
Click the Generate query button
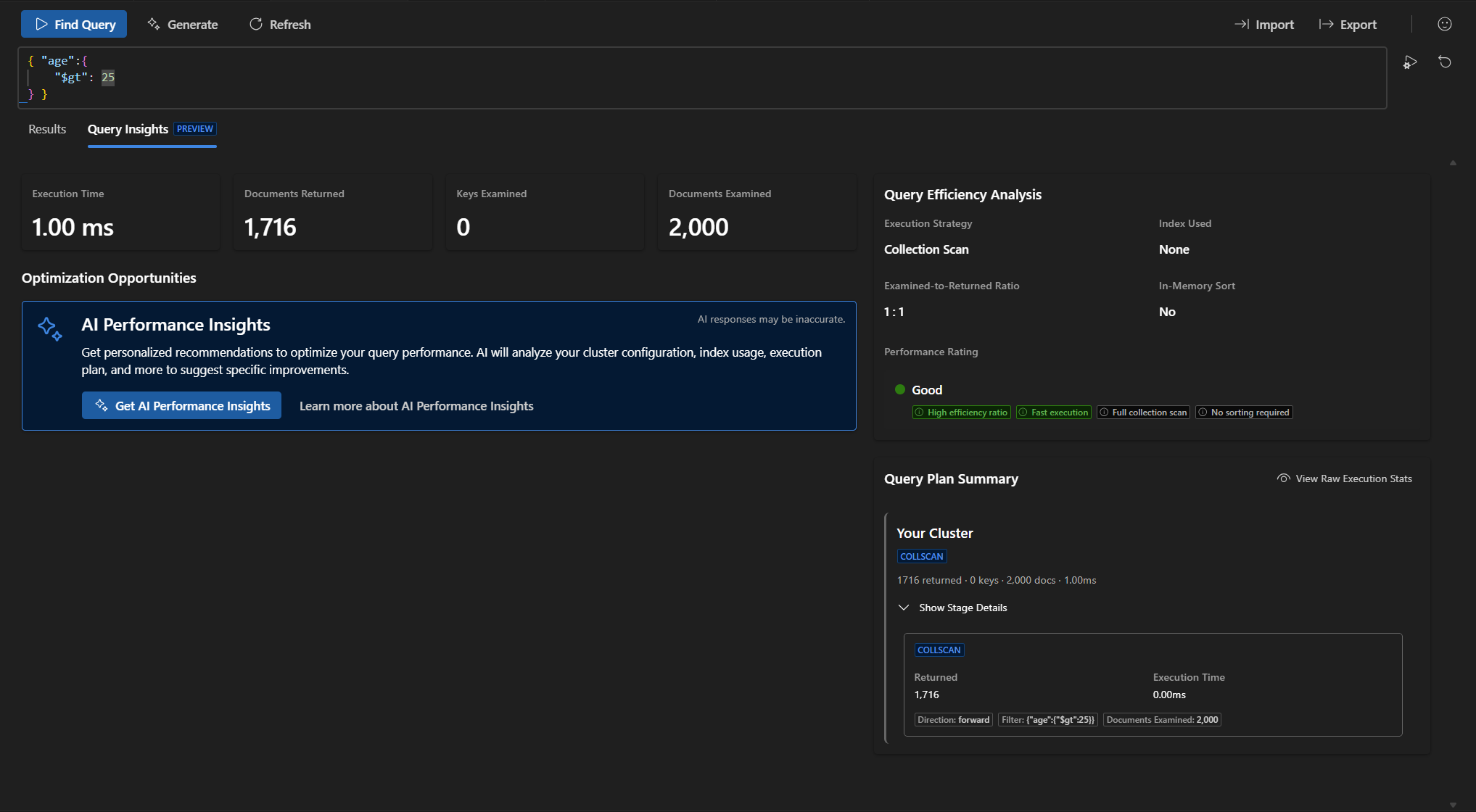[x=183, y=24]
